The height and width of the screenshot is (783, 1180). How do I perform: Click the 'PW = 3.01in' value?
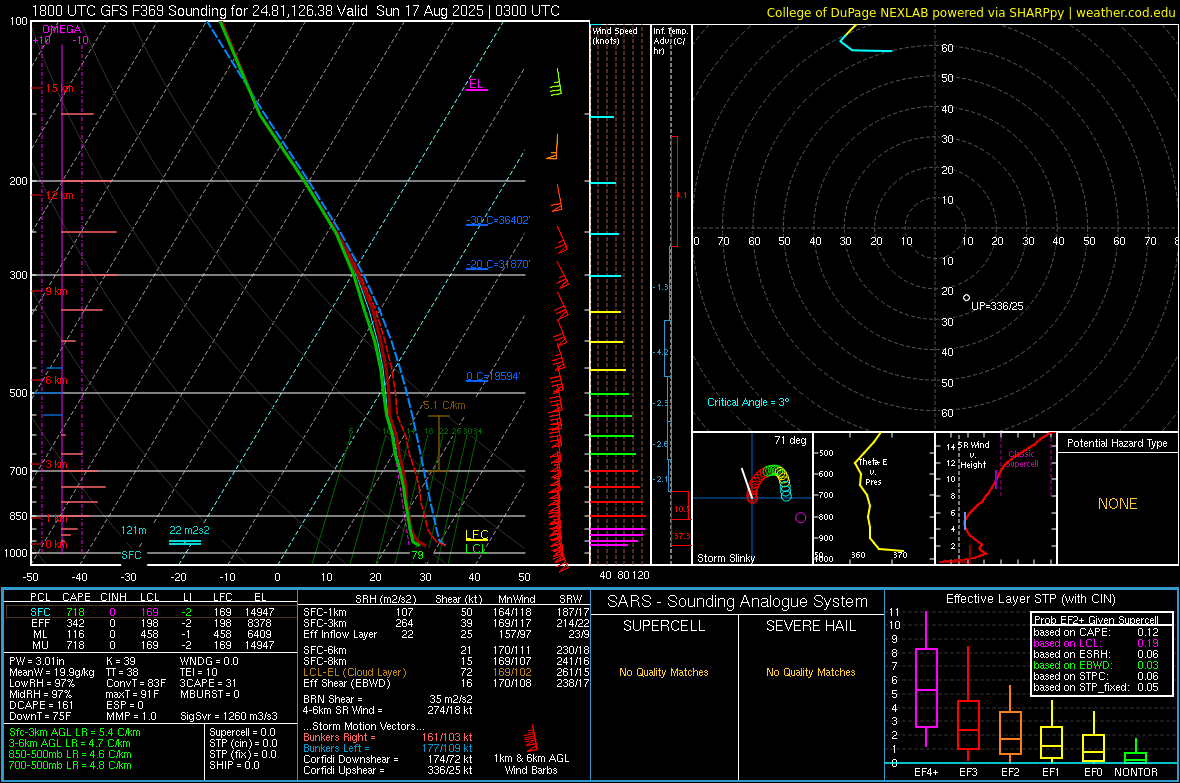(x=37, y=661)
